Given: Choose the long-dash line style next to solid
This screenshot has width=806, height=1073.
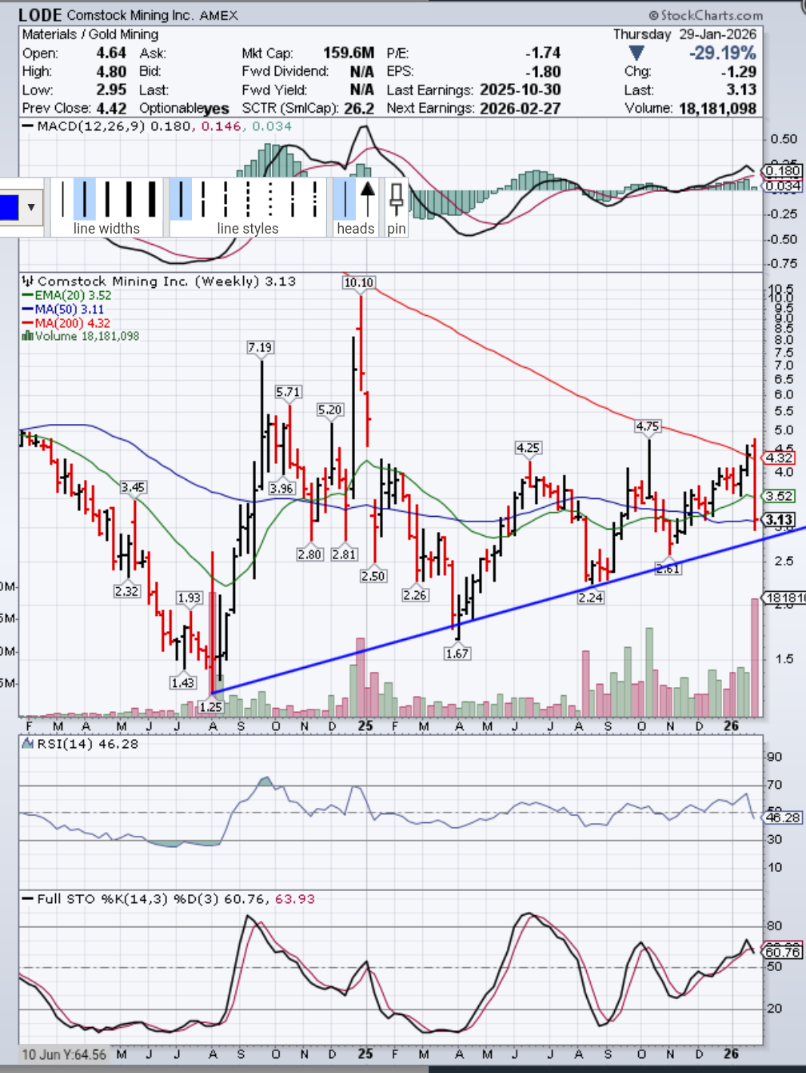Looking at the screenshot, I should pos(203,199).
